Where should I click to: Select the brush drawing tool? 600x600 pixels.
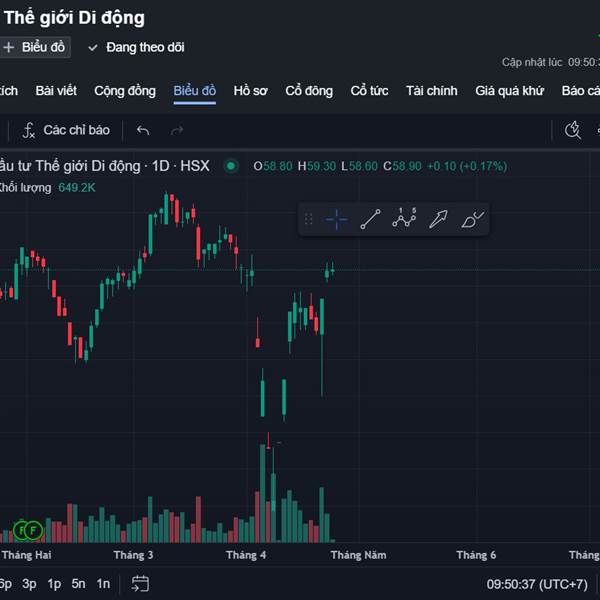pyautogui.click(x=473, y=220)
